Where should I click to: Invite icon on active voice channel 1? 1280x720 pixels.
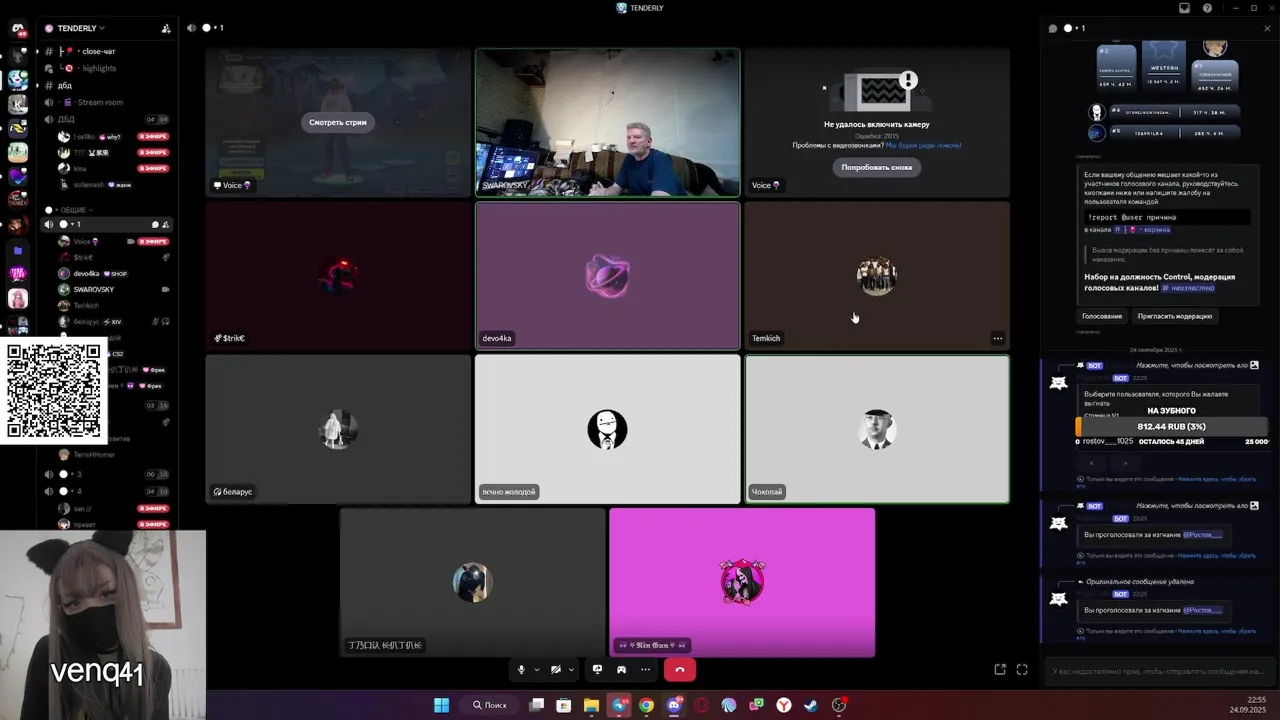[166, 224]
